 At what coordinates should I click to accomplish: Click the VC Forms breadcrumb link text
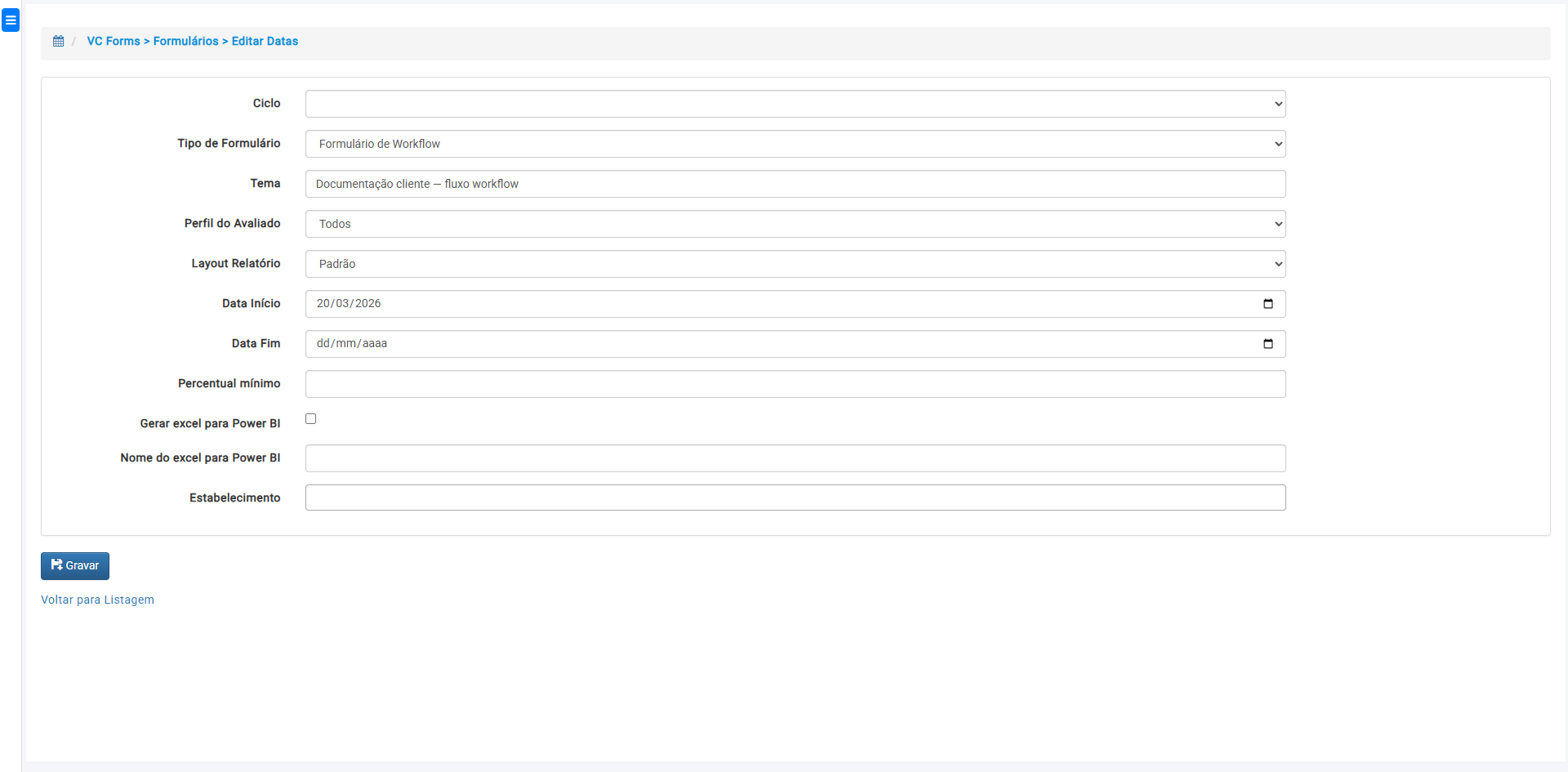(114, 41)
